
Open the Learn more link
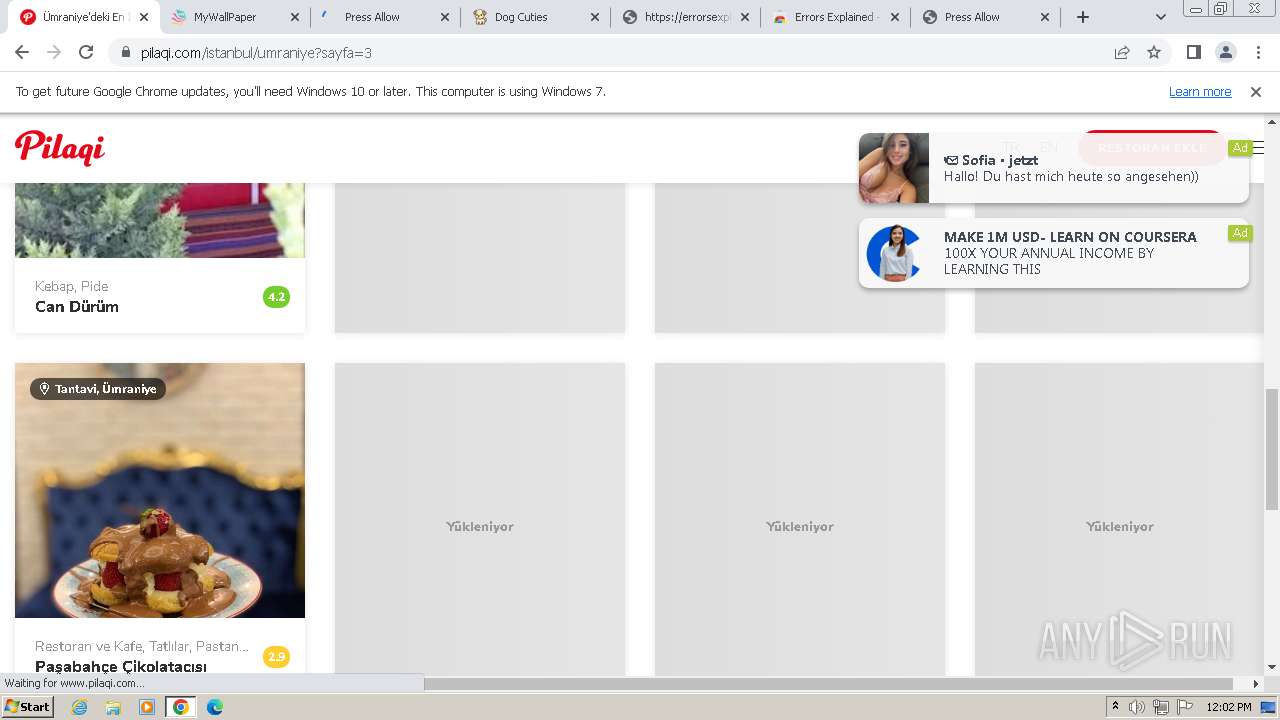1200,92
